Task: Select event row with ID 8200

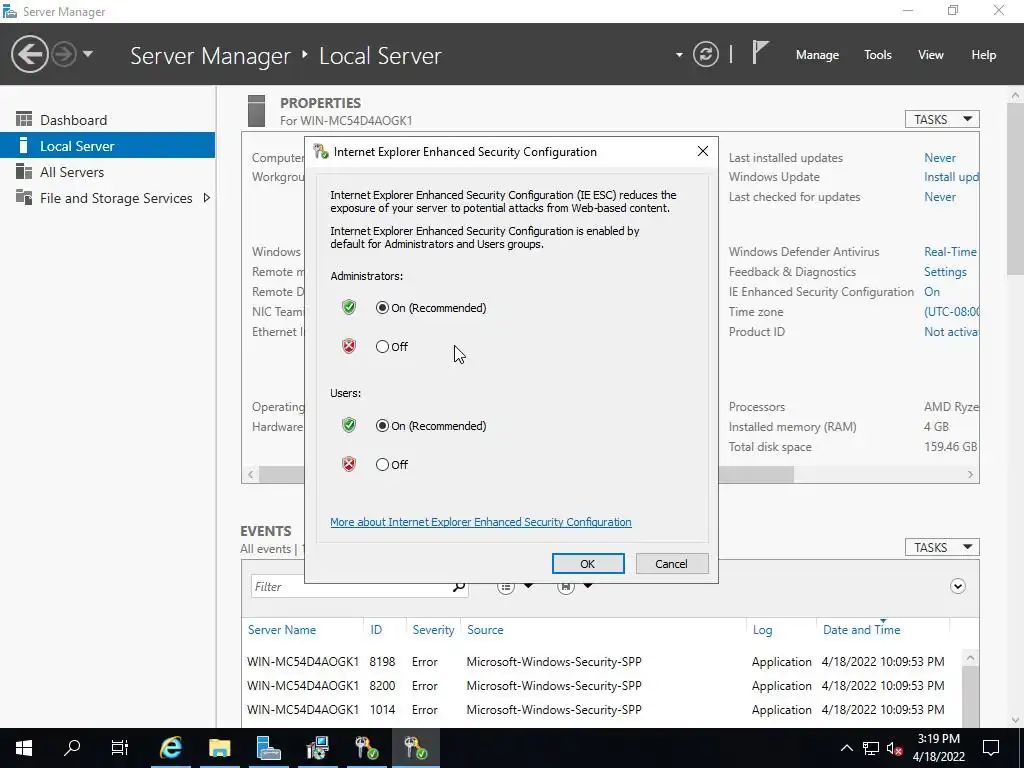Action: 601,686
